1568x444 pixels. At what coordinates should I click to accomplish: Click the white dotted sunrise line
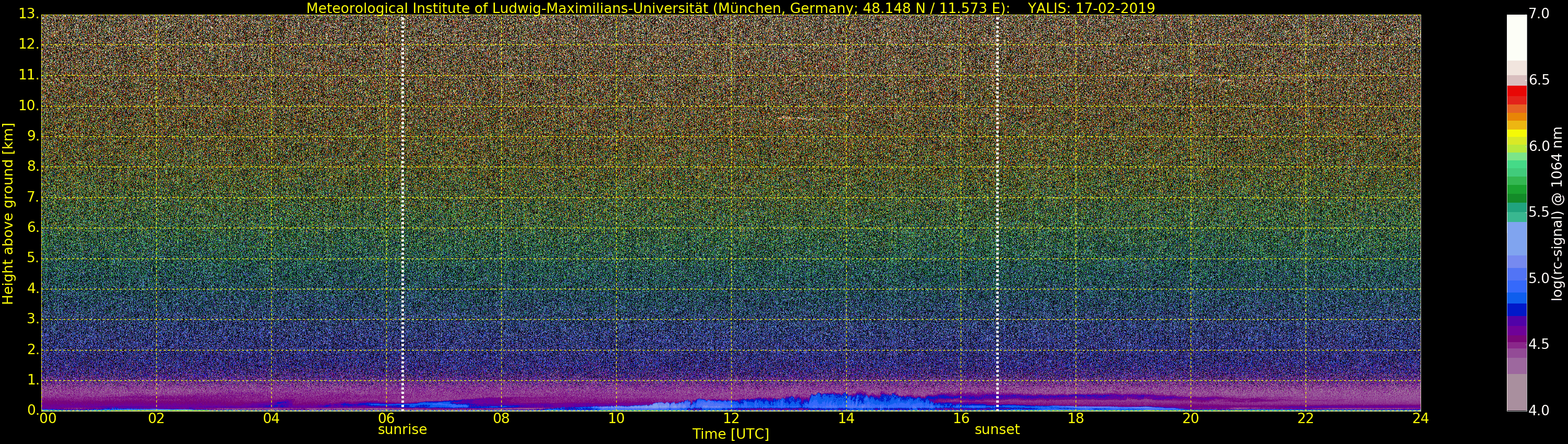click(x=402, y=212)
